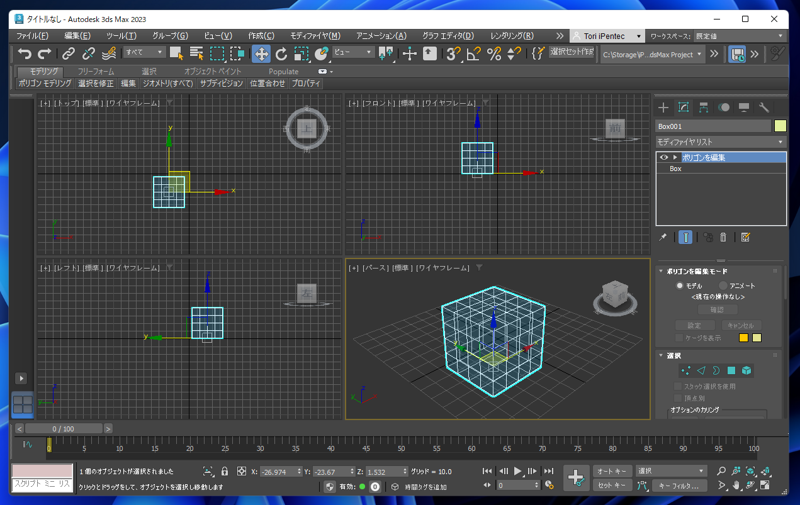Choose the rectangular selection region tool
Screen dimensions: 800x505
pyautogui.click(x=217, y=53)
